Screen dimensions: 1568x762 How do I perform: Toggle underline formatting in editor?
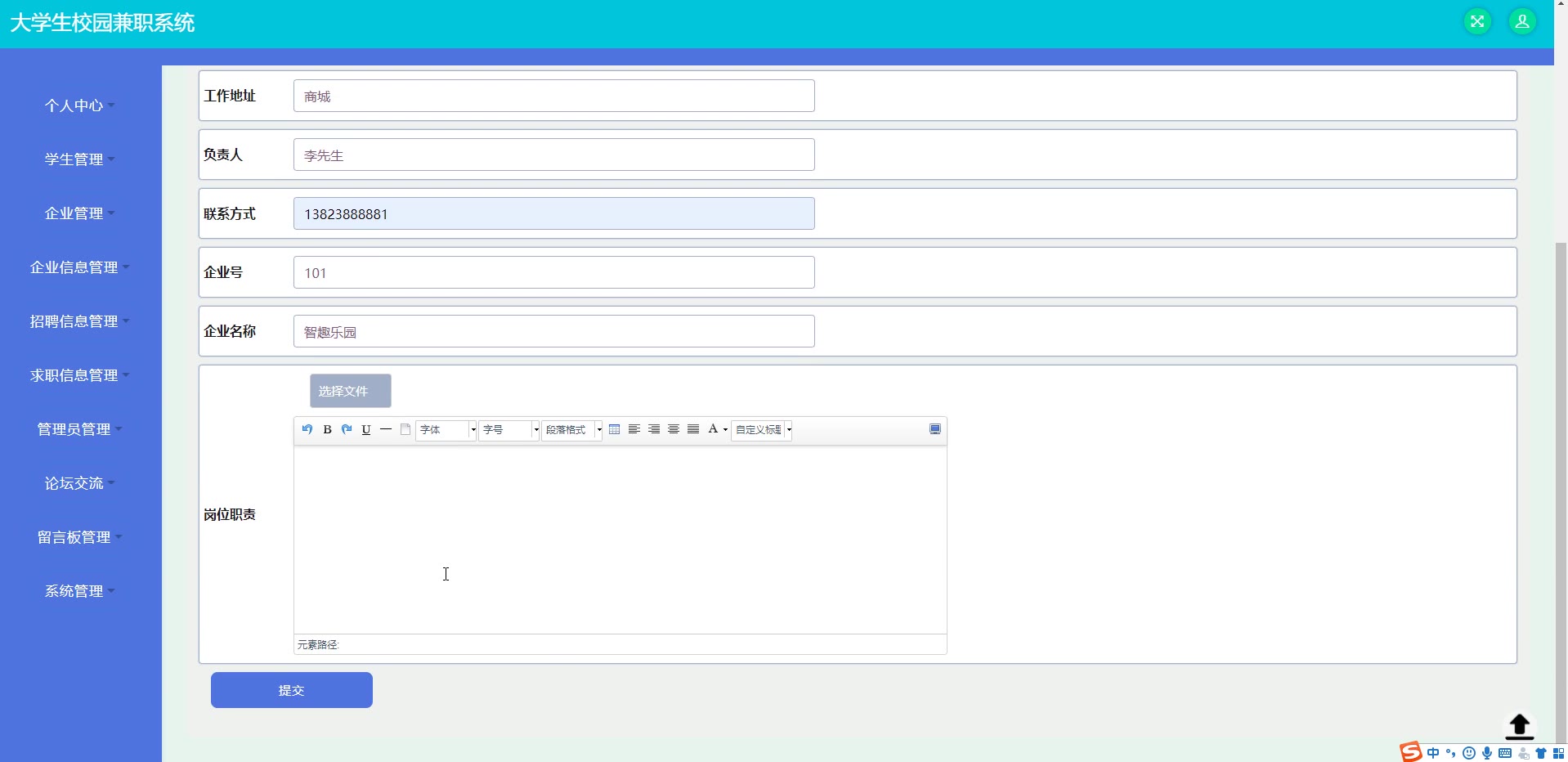(366, 429)
